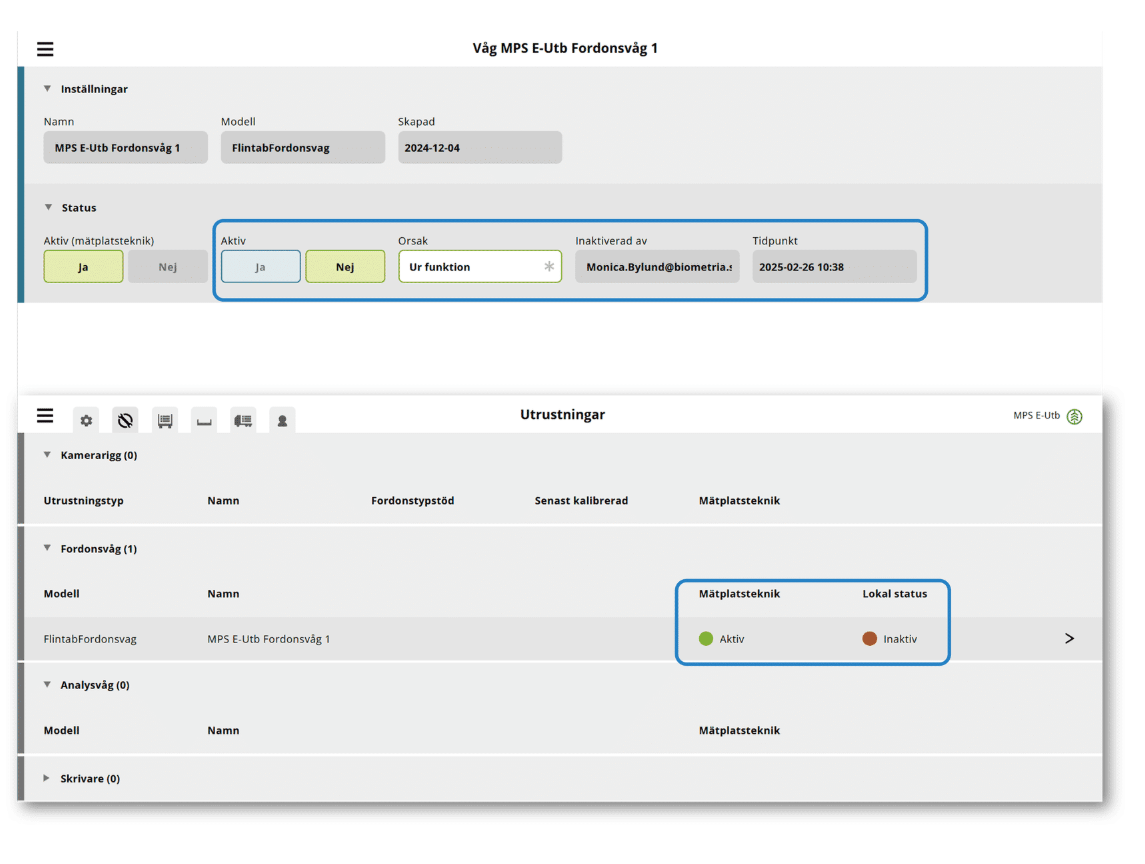
Task: Open the settings gear tab
Action: 86,420
